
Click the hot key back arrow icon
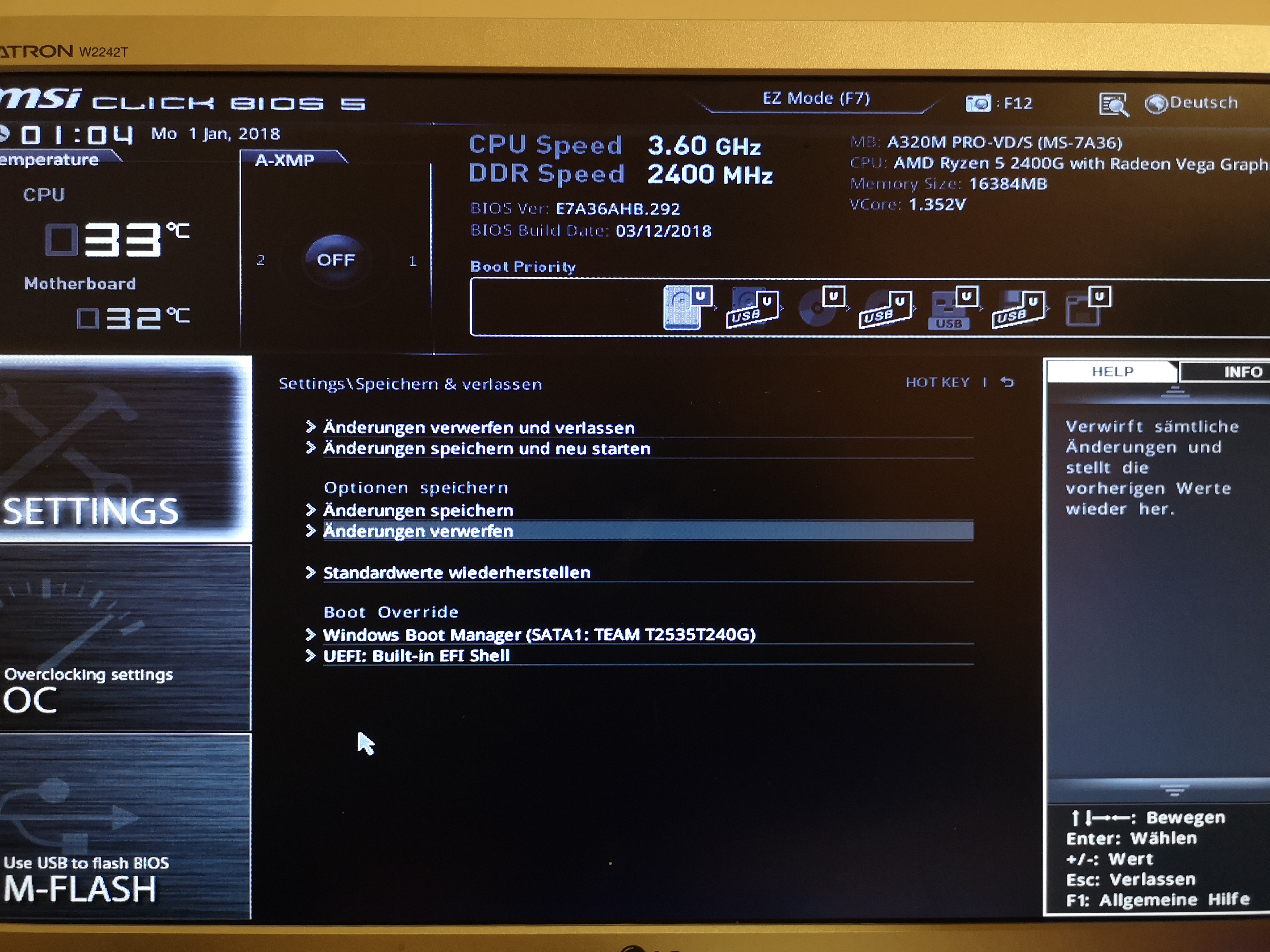tap(1007, 382)
